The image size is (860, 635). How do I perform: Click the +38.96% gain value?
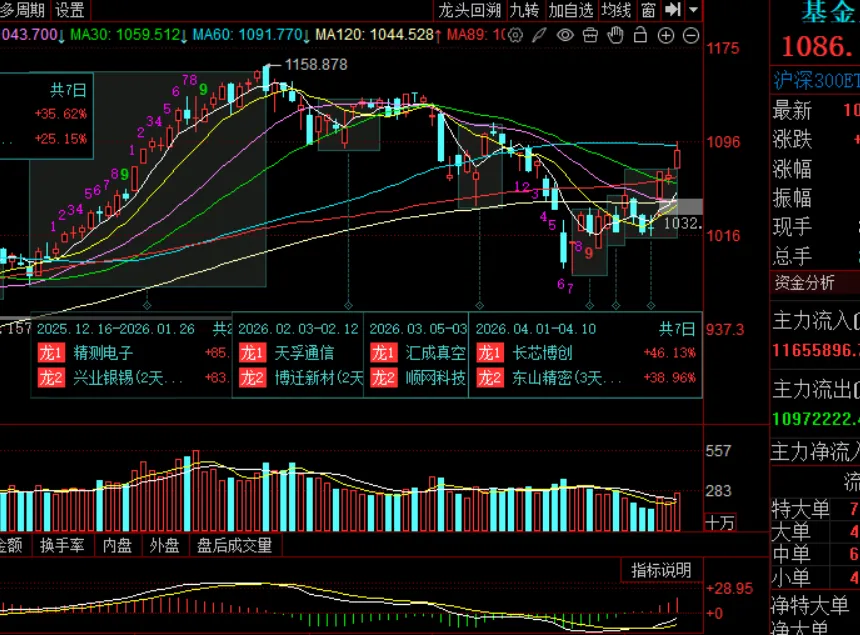(x=670, y=378)
